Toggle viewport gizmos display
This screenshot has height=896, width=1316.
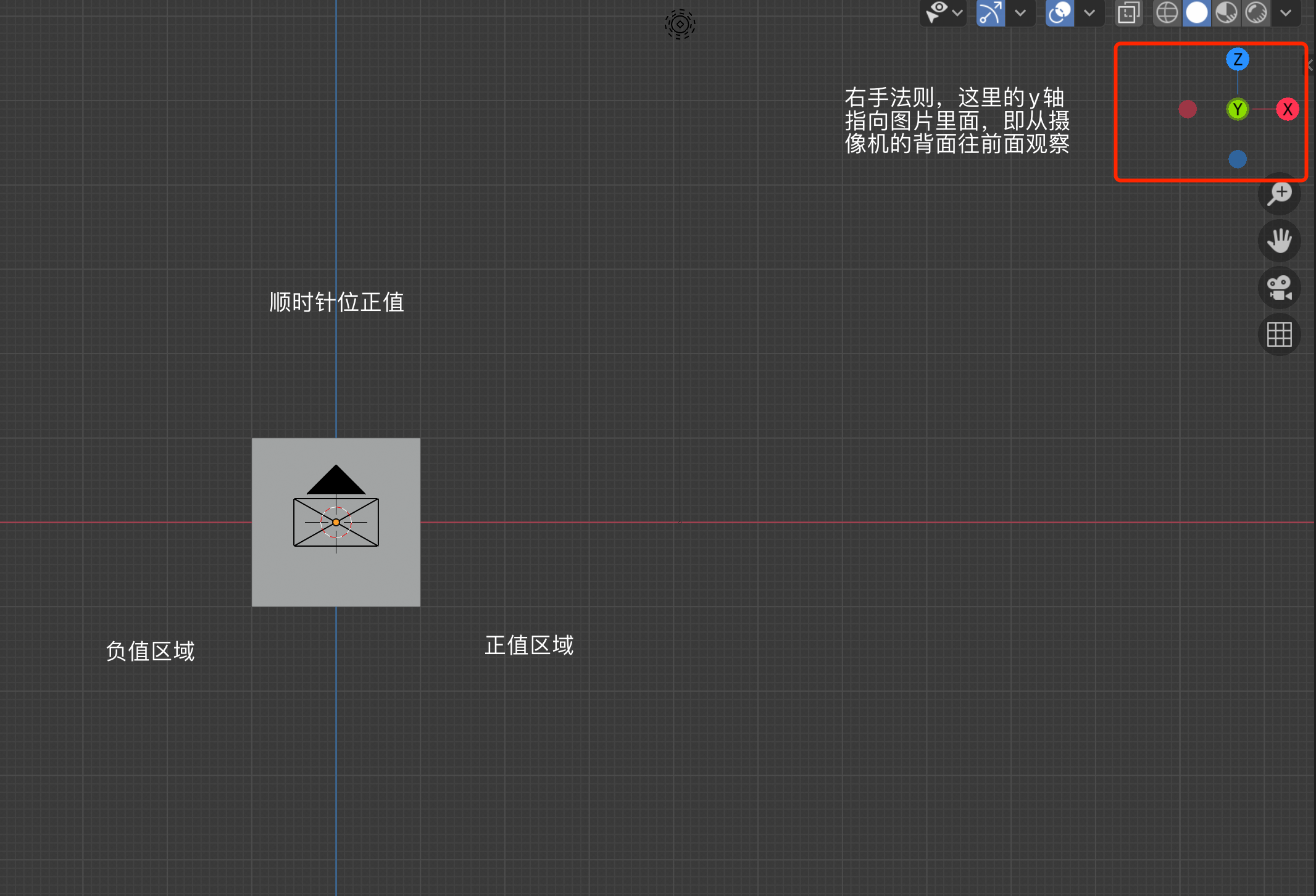coord(990,12)
